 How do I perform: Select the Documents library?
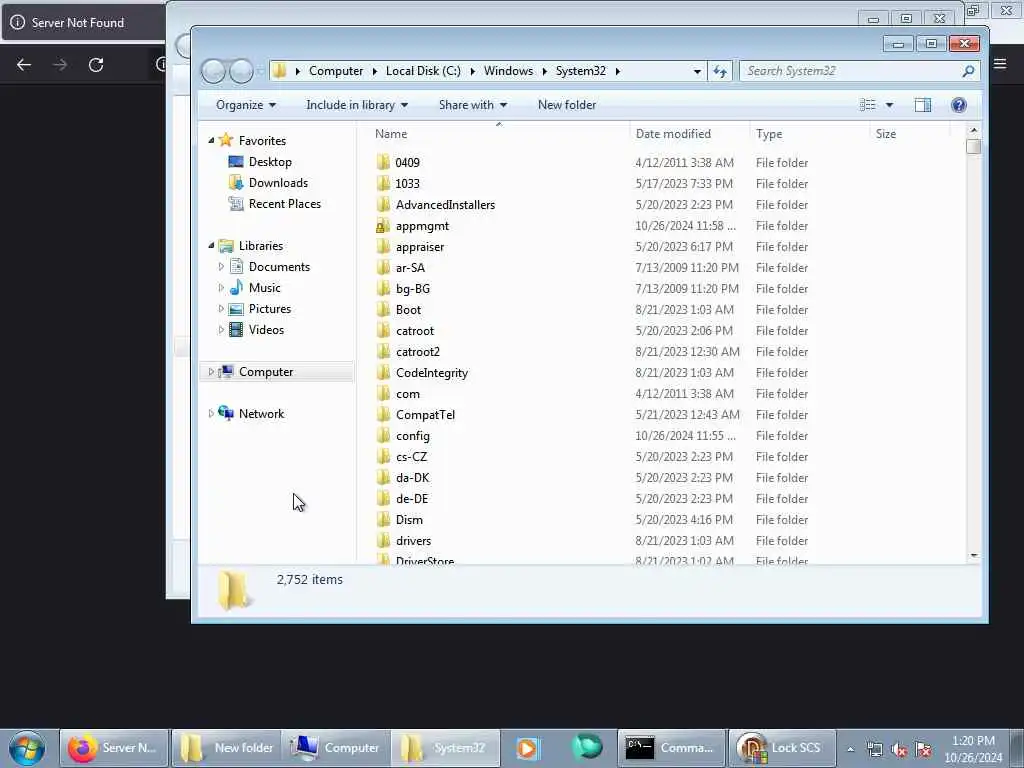coord(279,267)
